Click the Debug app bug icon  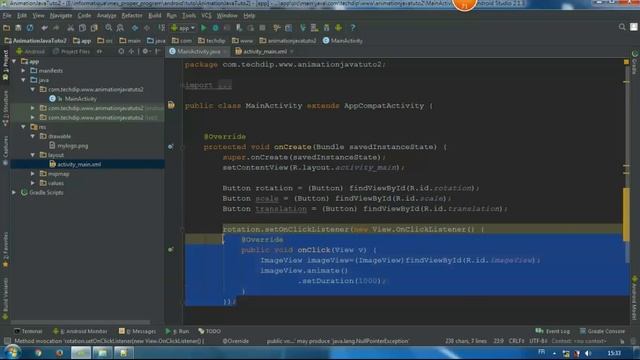click(215, 28)
